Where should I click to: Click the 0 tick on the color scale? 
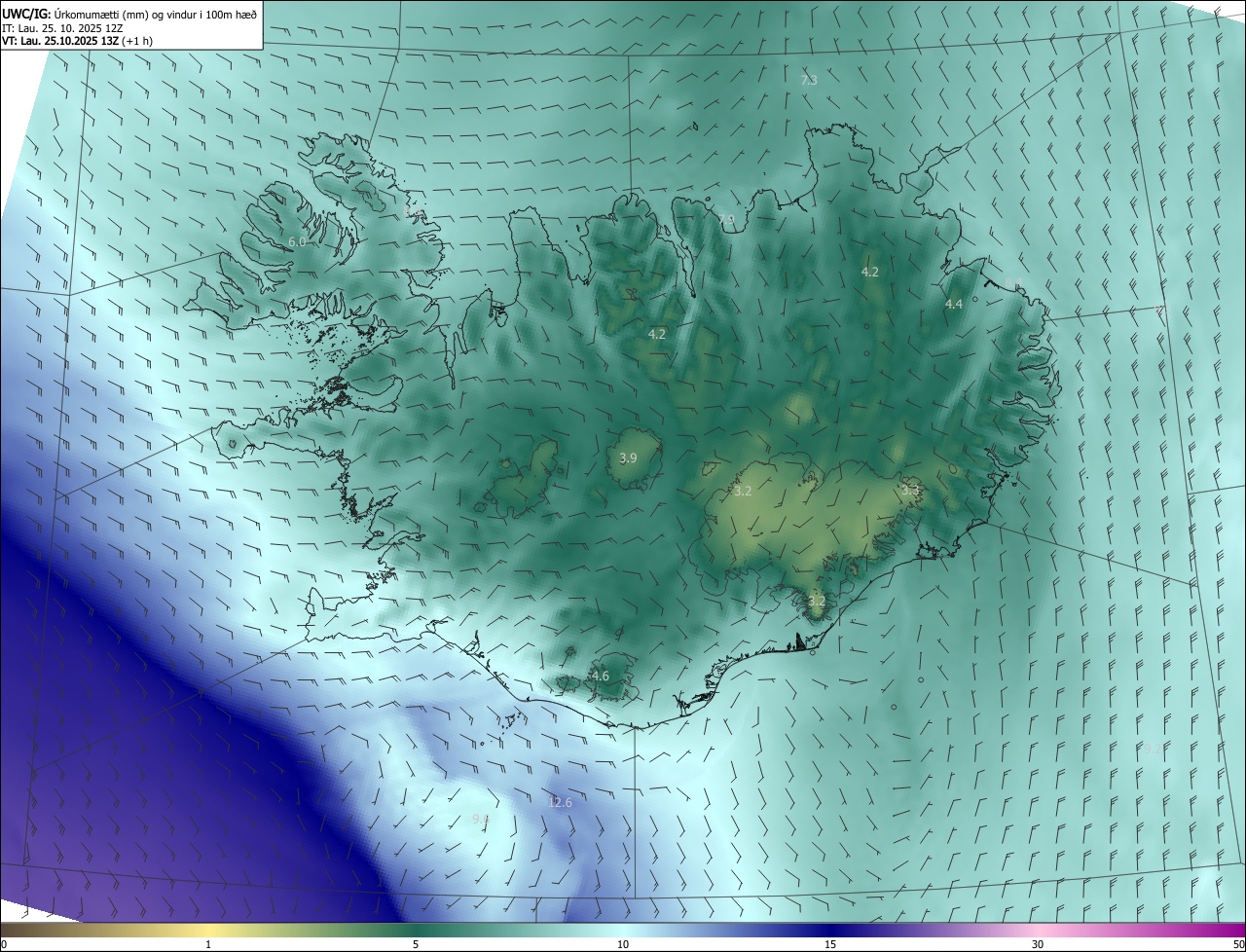point(4,945)
